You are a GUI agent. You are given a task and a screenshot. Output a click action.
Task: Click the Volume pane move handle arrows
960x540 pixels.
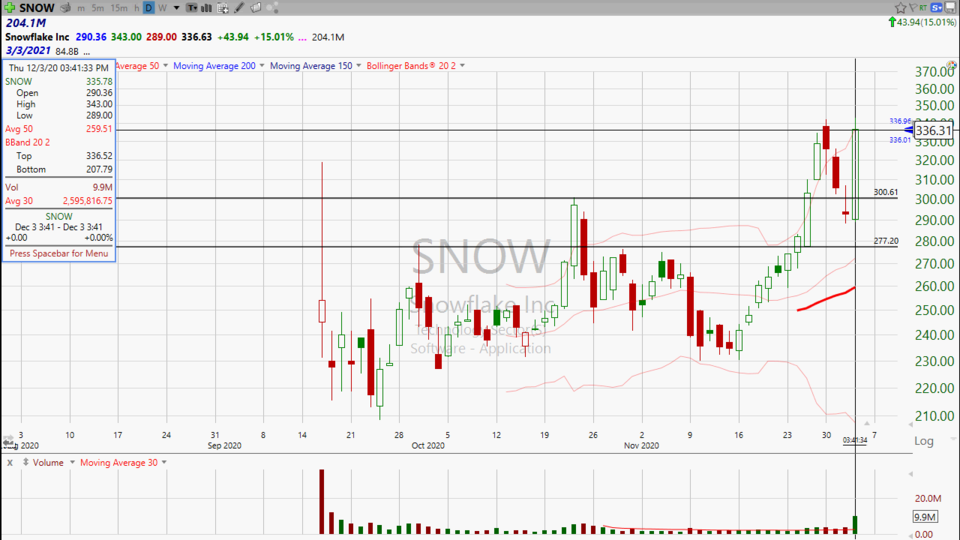[26, 462]
